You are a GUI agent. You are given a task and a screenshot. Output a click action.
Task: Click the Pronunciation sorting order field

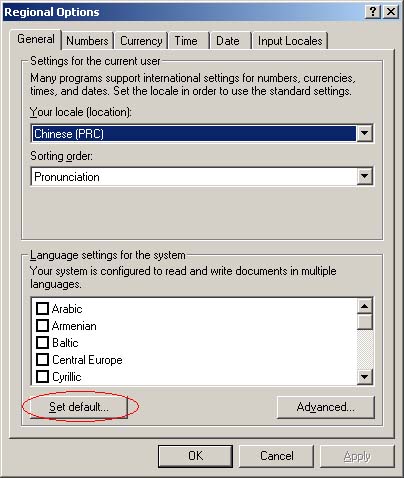[x=202, y=176]
